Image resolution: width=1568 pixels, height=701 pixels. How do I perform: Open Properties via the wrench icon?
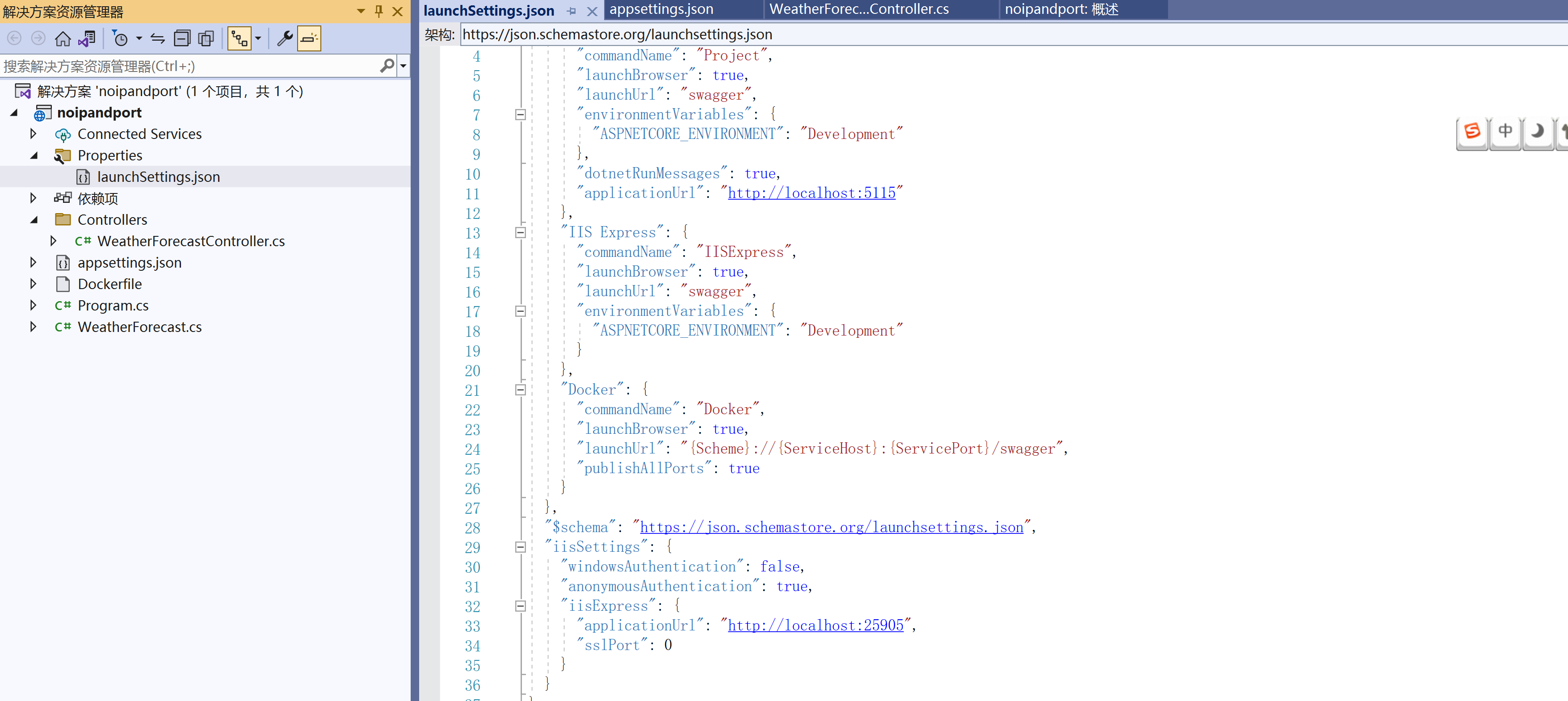[x=284, y=38]
